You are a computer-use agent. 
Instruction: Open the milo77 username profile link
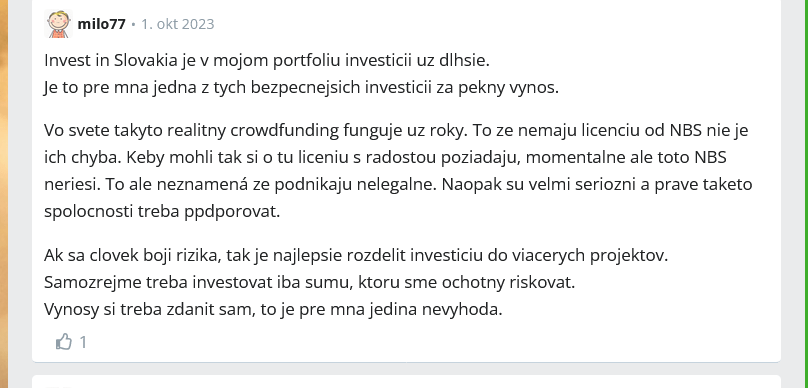(x=102, y=24)
